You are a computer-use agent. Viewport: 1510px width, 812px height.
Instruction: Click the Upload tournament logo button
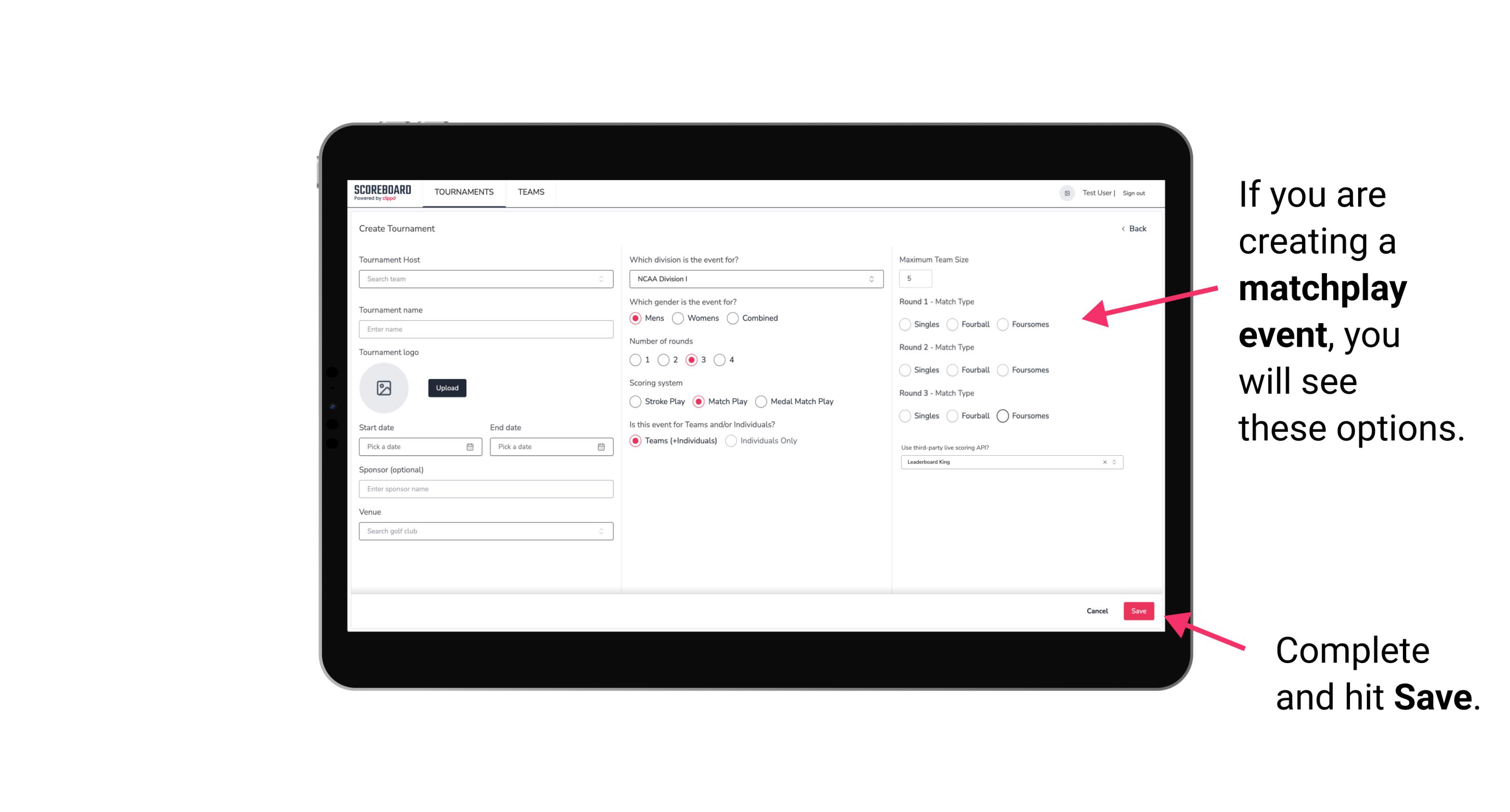(x=448, y=388)
